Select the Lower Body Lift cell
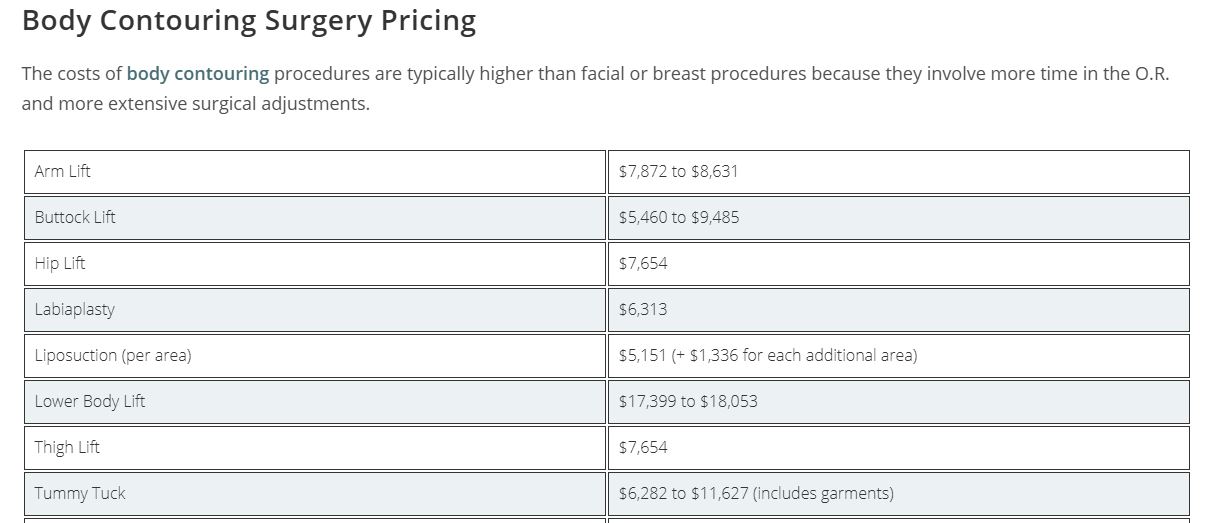The image size is (1212, 523). [315, 402]
